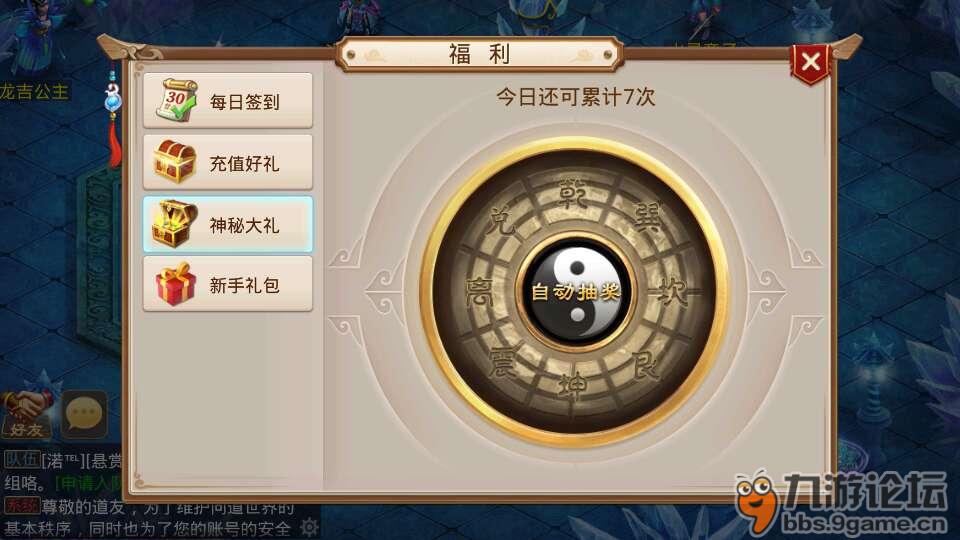Open the chat speech bubble icon
The width and height of the screenshot is (960, 540).
[x=84, y=414]
